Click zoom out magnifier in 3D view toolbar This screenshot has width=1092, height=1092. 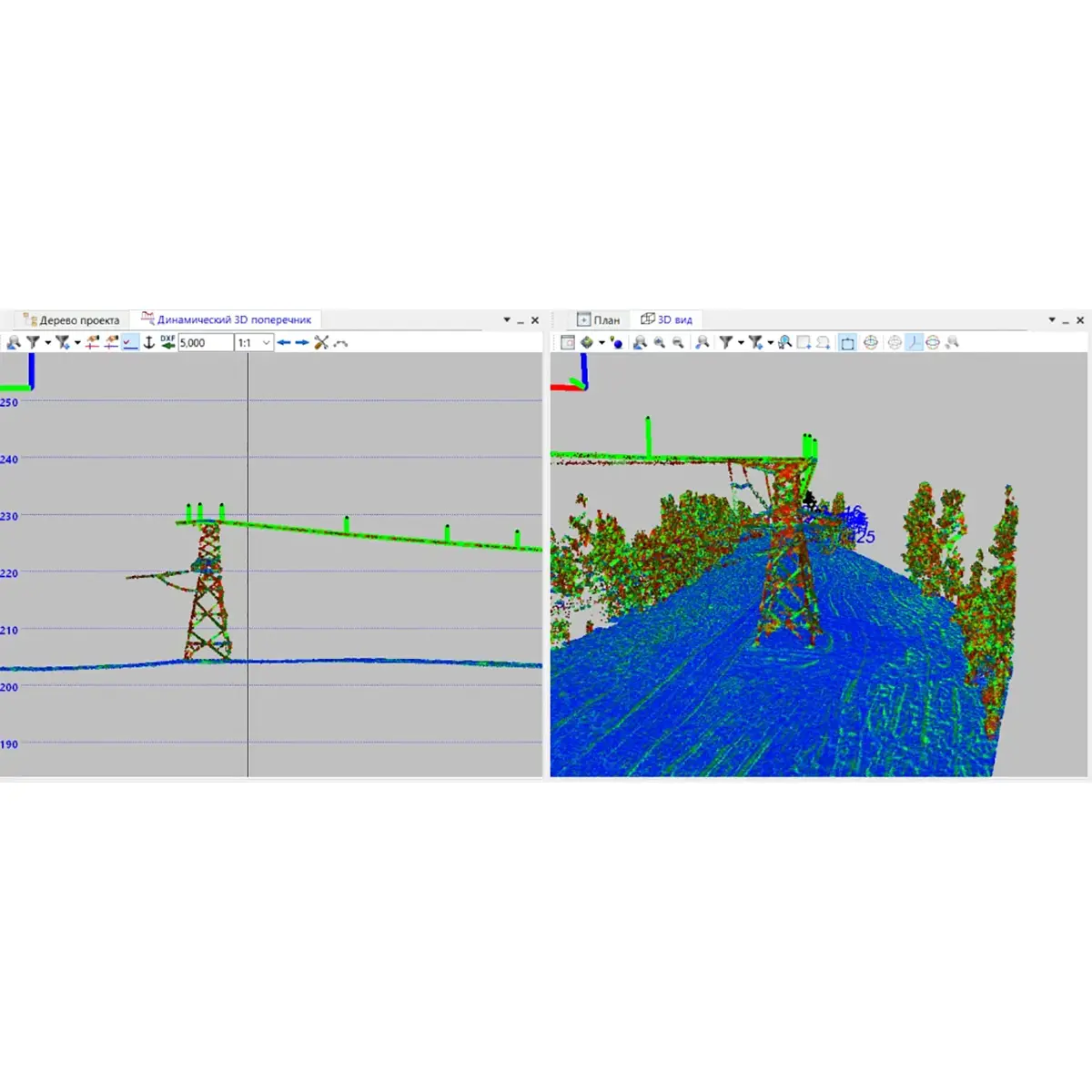click(678, 343)
